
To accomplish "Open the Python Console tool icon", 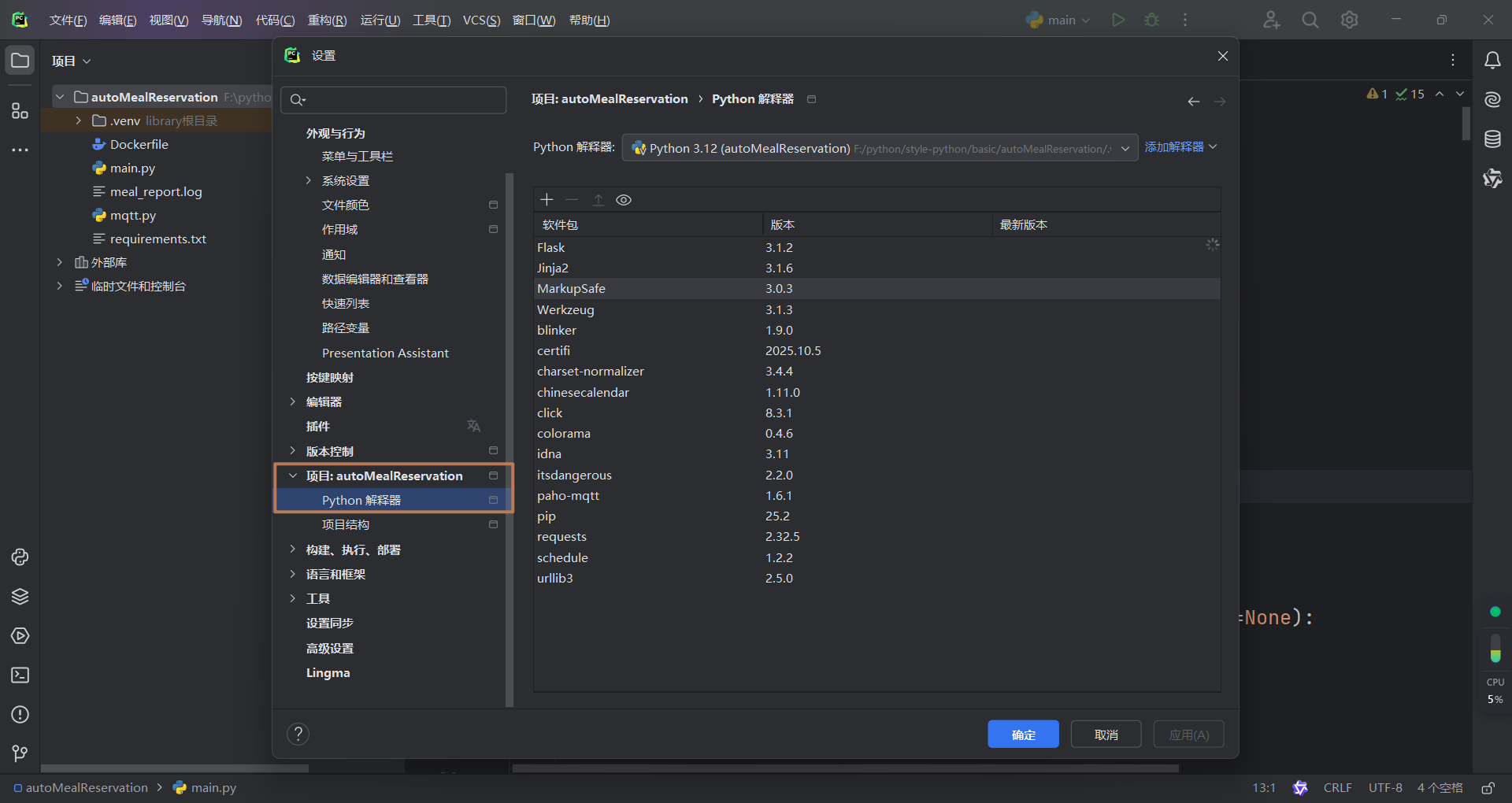I will (x=20, y=557).
